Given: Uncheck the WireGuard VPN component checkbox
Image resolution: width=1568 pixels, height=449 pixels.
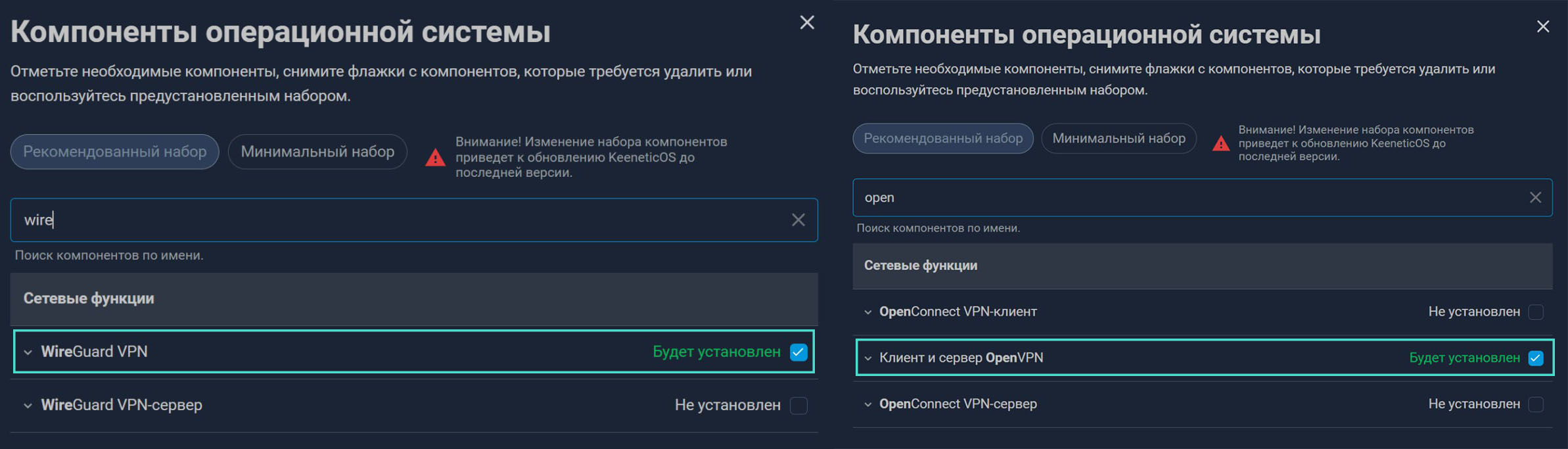Looking at the screenshot, I should pos(798,352).
